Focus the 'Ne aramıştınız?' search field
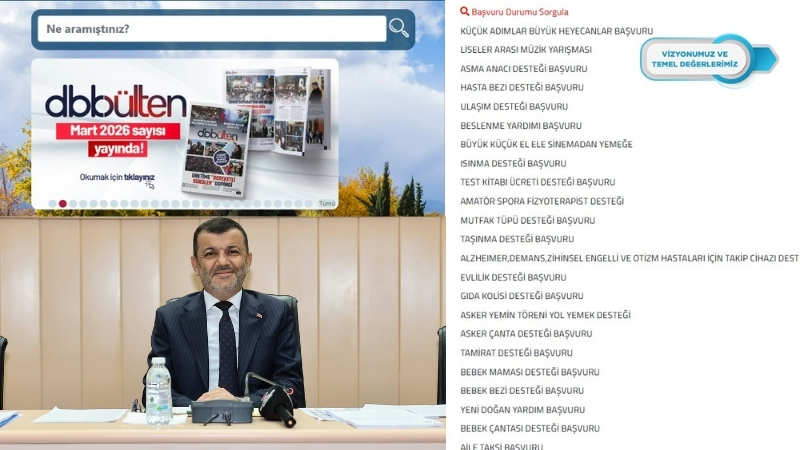 point(212,29)
